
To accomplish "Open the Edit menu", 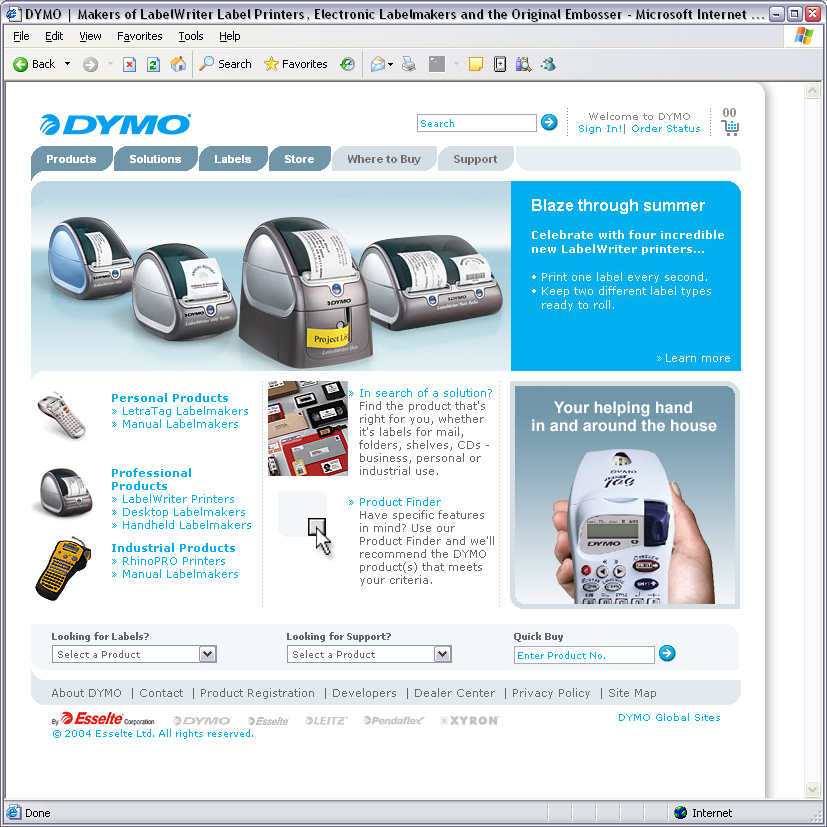I will click(x=54, y=36).
